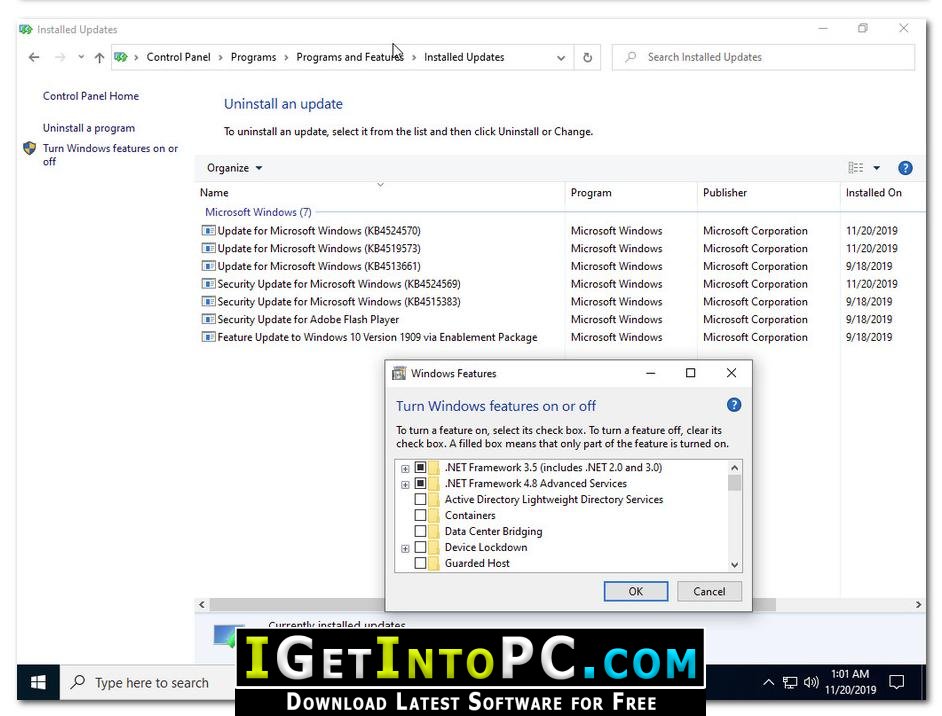Image resolution: width=942 pixels, height=716 pixels.
Task: Select update KB4513661 icon
Action: coord(208,266)
